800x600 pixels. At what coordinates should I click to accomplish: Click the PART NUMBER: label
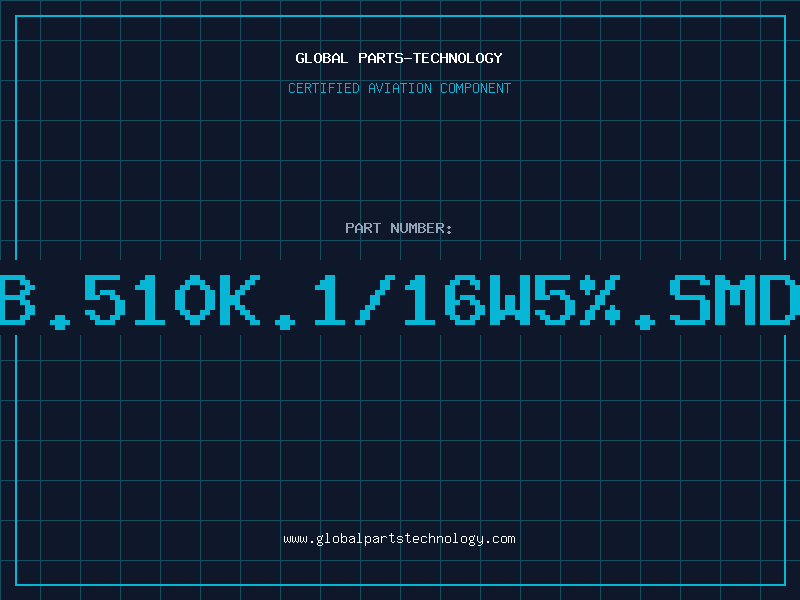pyautogui.click(x=399, y=228)
